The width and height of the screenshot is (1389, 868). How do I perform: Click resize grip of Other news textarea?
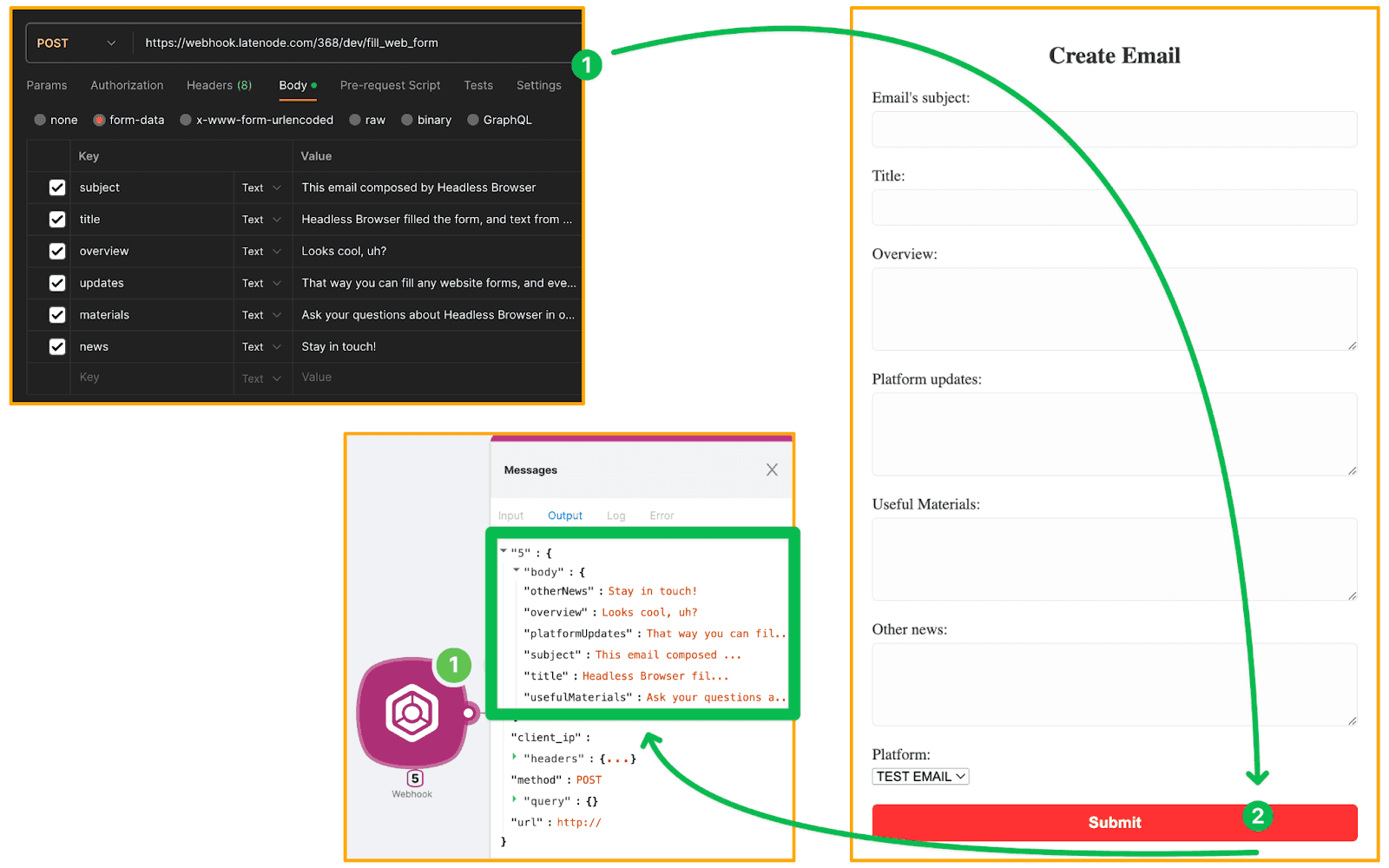[1352, 720]
